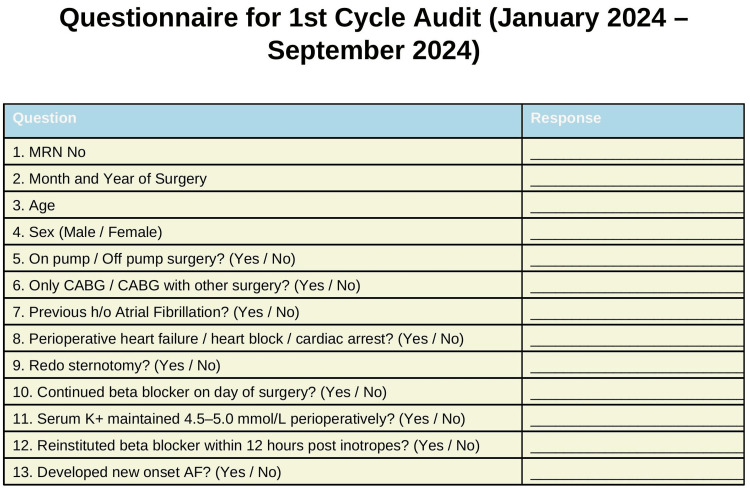Click the '3. Age' question cell
This screenshot has width=750, height=490.
coord(263,205)
